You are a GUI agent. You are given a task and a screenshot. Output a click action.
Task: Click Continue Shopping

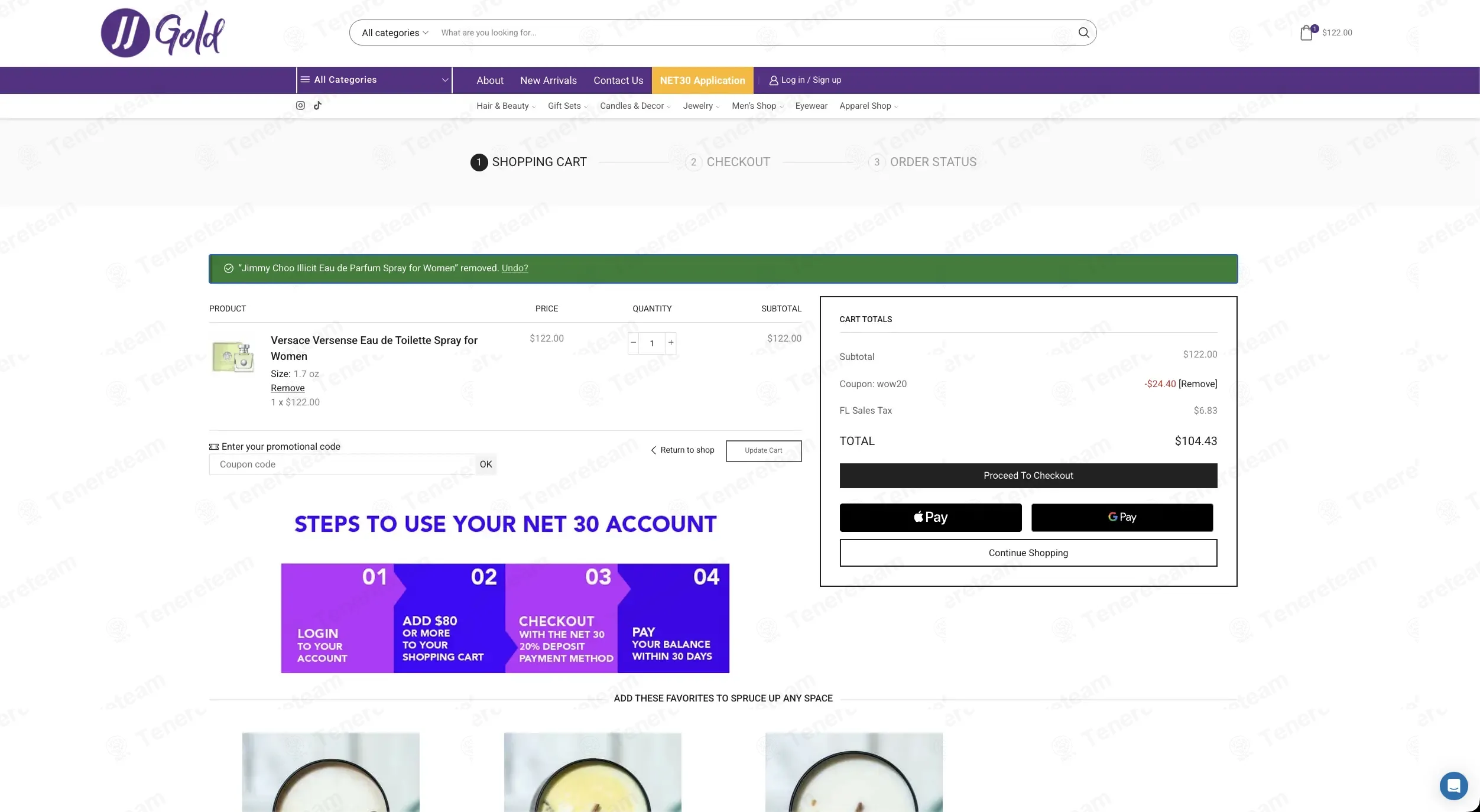1028,553
